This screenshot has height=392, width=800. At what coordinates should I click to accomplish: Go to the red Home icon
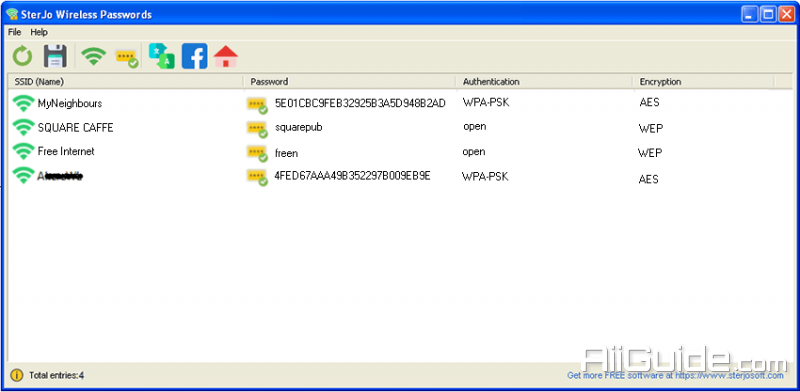[226, 56]
